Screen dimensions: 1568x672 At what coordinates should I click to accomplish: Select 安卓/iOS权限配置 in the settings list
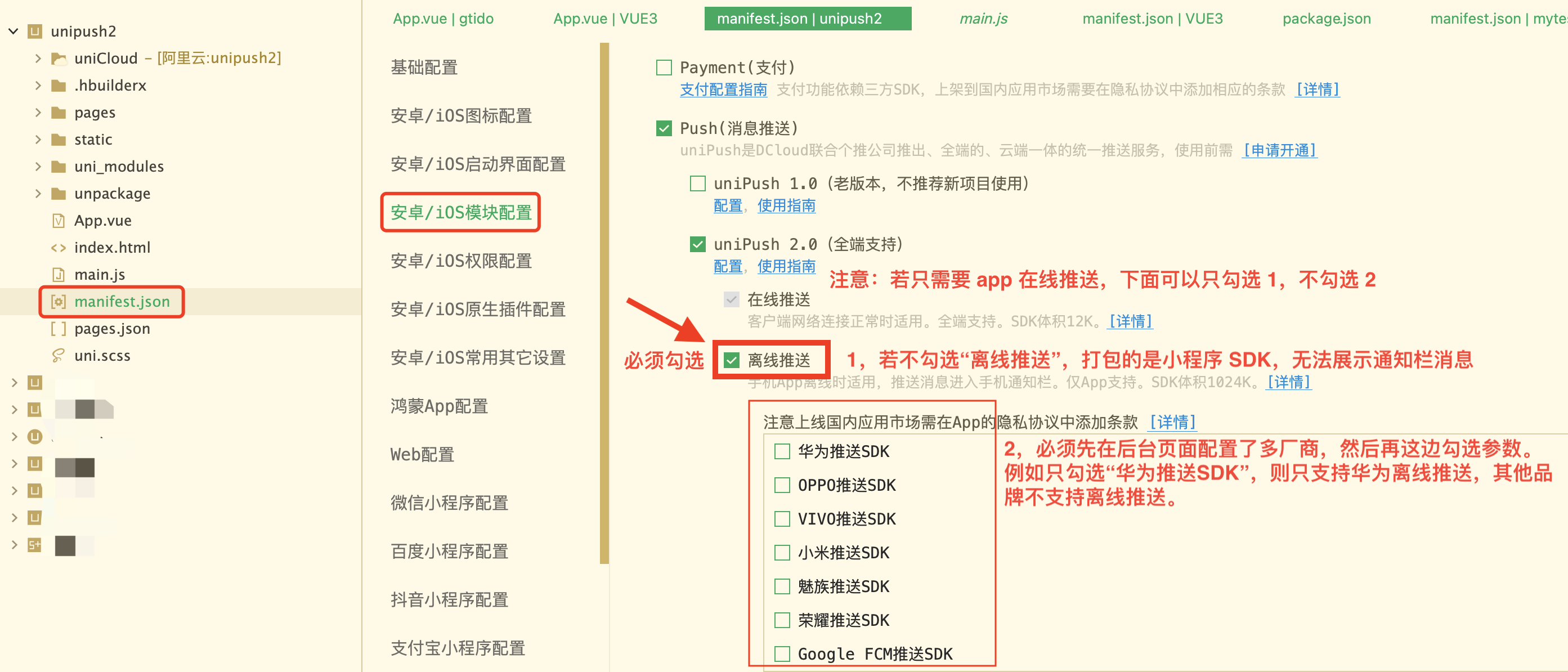(461, 261)
